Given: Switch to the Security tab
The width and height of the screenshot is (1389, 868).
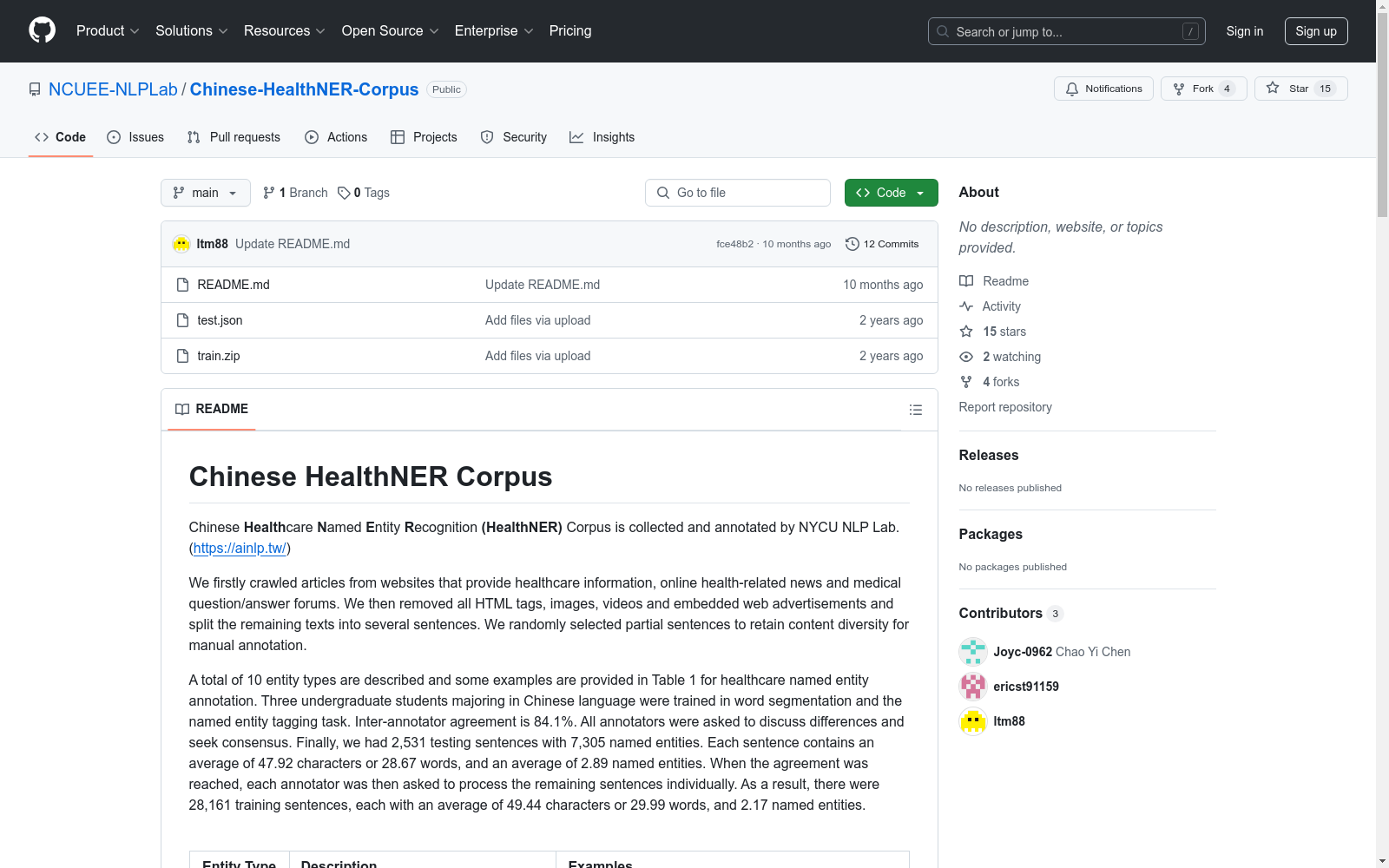Looking at the screenshot, I should coord(514,137).
